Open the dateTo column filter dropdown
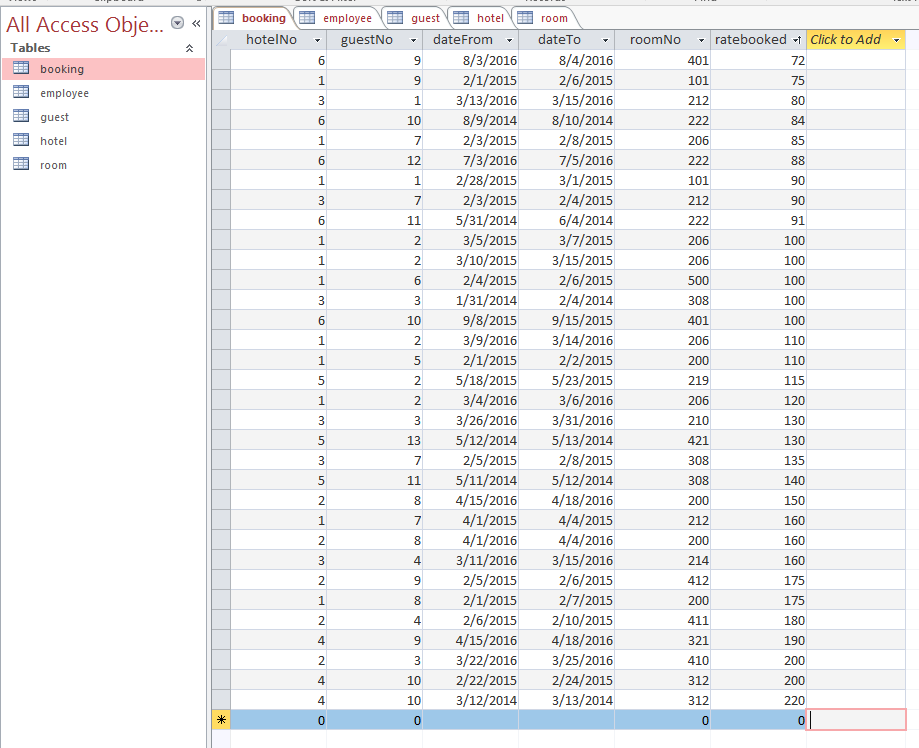Viewport: 919px width, 748px height. [x=605, y=37]
